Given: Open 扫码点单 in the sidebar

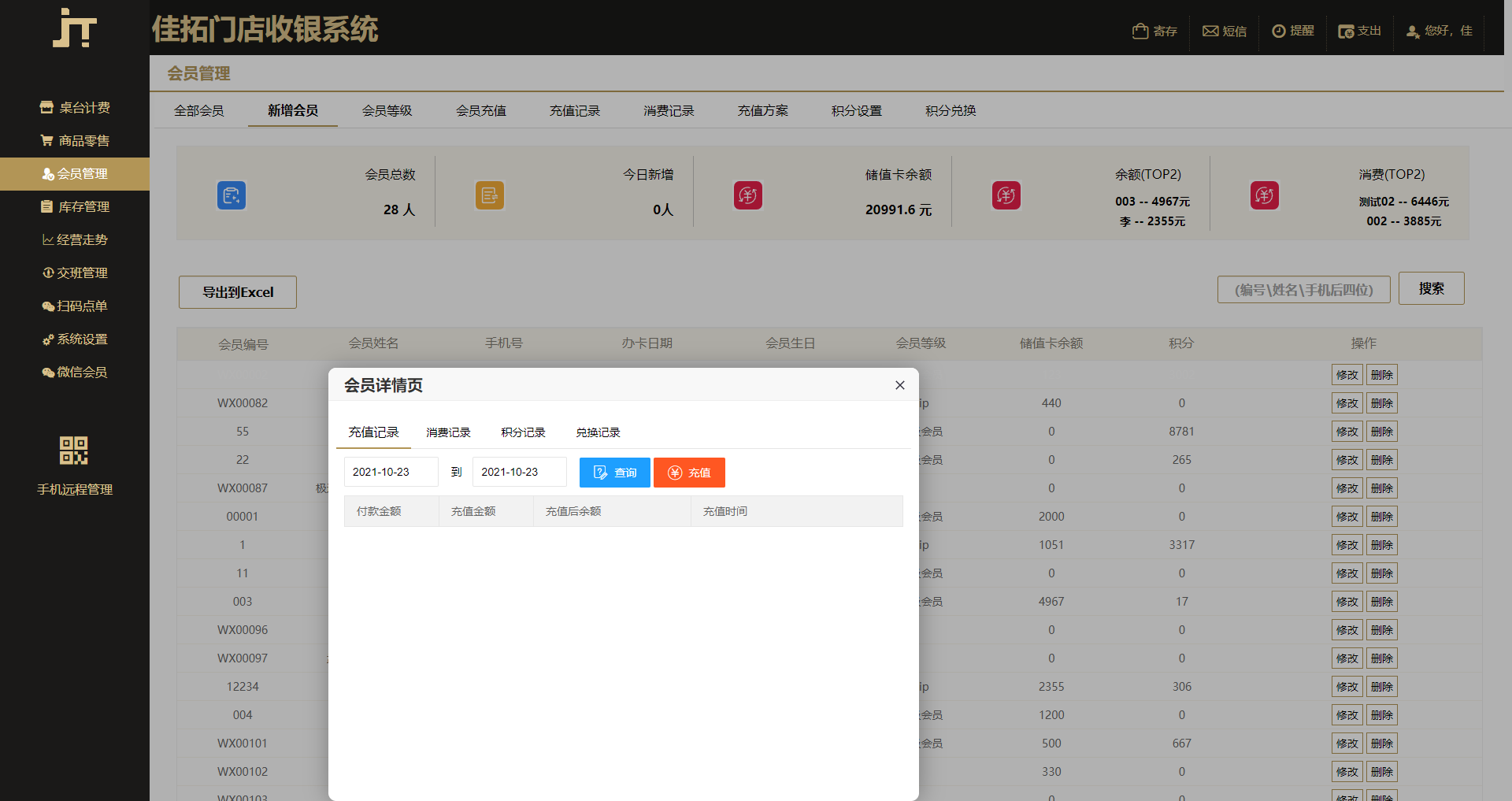Looking at the screenshot, I should pyautogui.click(x=75, y=306).
